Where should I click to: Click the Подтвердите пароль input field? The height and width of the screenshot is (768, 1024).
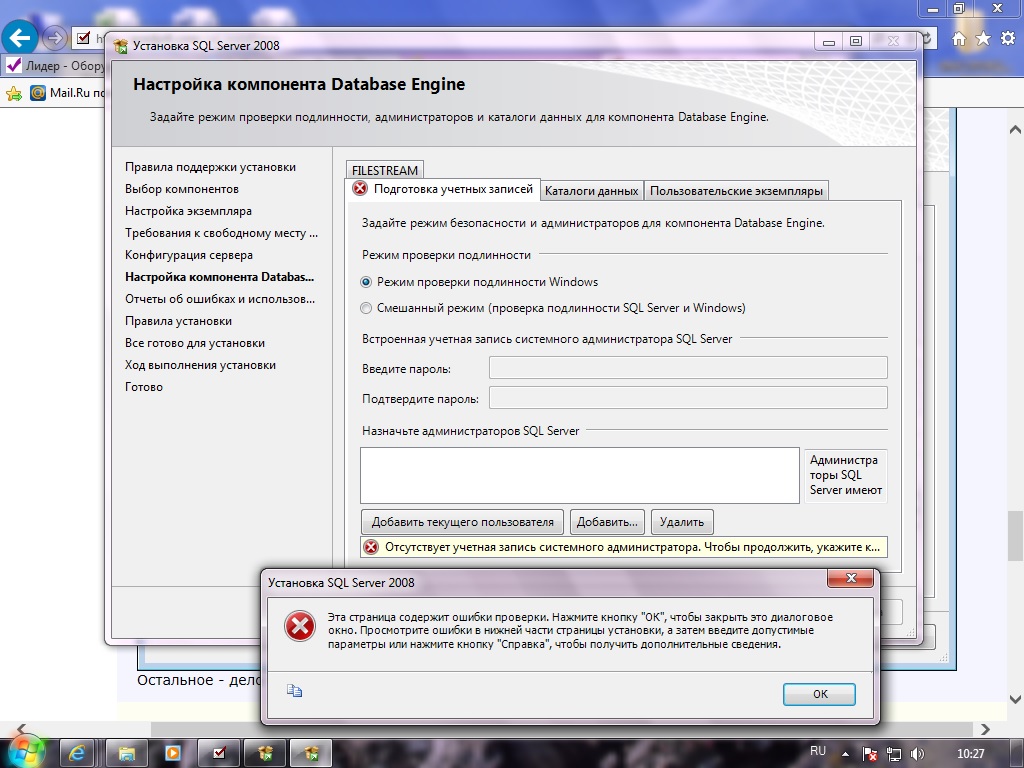[688, 398]
